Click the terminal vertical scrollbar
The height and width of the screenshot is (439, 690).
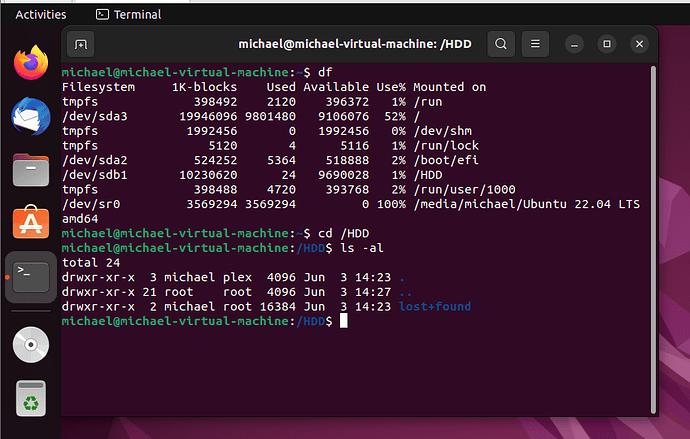click(653, 240)
